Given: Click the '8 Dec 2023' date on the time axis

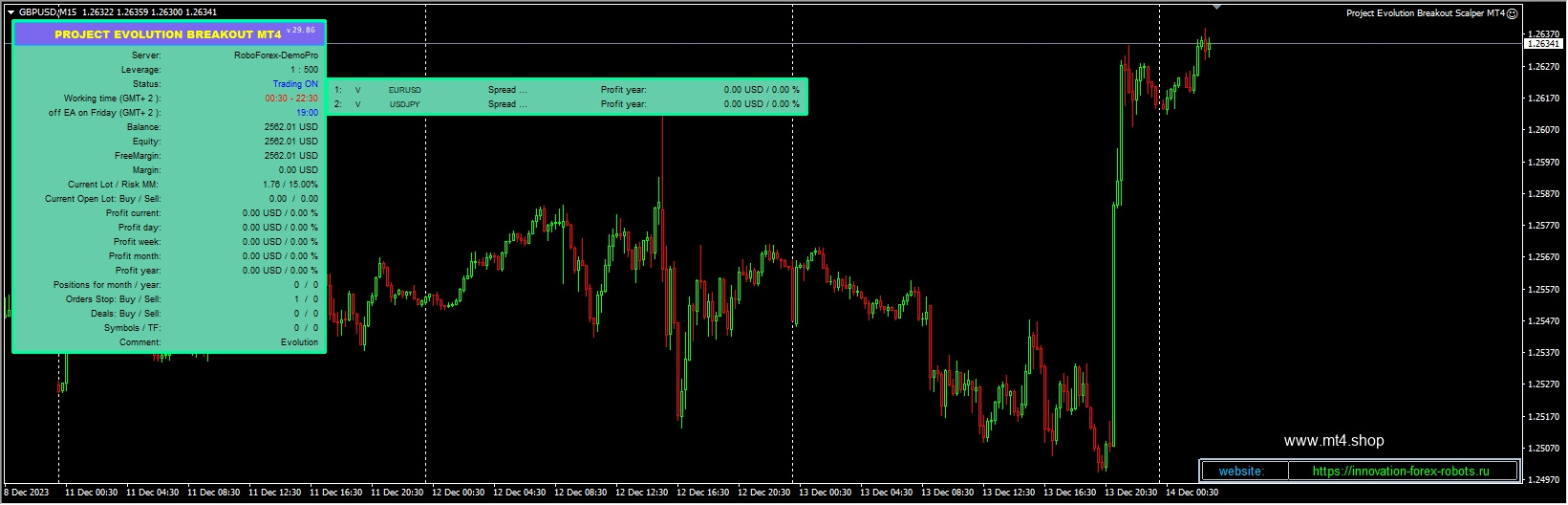Looking at the screenshot, I should pyautogui.click(x=26, y=493).
